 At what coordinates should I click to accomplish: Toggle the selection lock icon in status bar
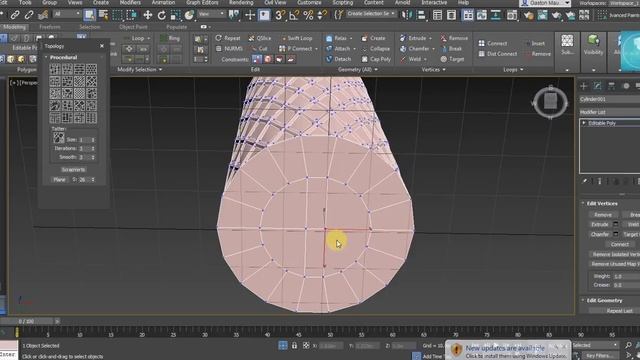point(294,346)
